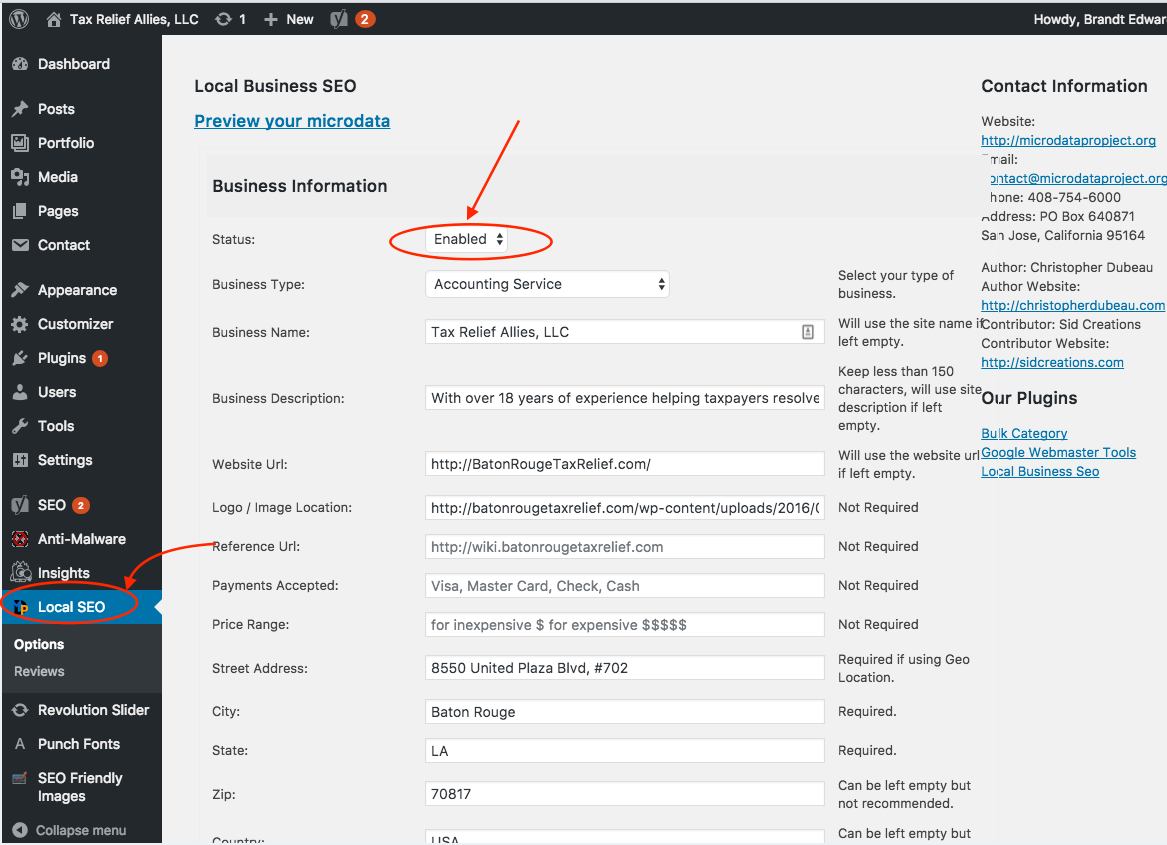Click the Local SEO plugin icon
1167x845 pixels.
point(21,608)
